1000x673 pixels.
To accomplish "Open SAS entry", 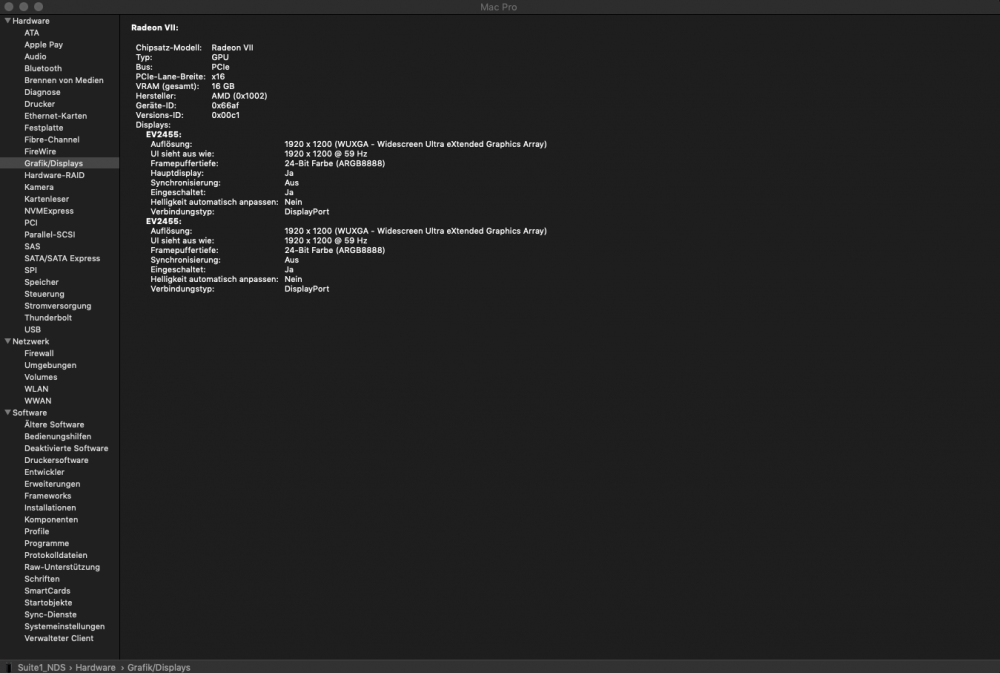I will [32, 247].
